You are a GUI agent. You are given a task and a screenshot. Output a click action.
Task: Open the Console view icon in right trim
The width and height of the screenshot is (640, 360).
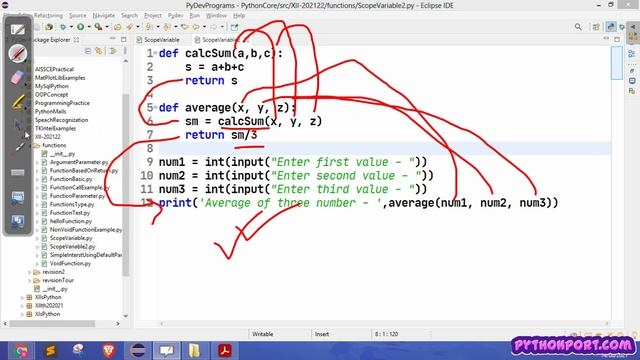(x=632, y=81)
